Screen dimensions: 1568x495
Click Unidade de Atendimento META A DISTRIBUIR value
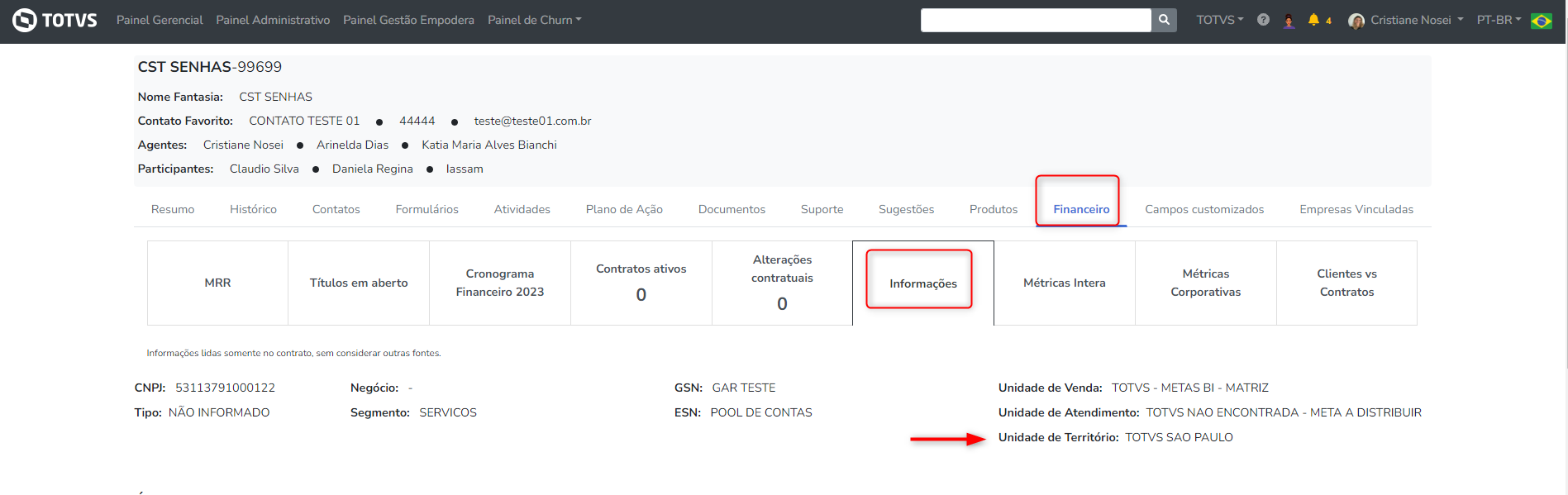[1284, 412]
